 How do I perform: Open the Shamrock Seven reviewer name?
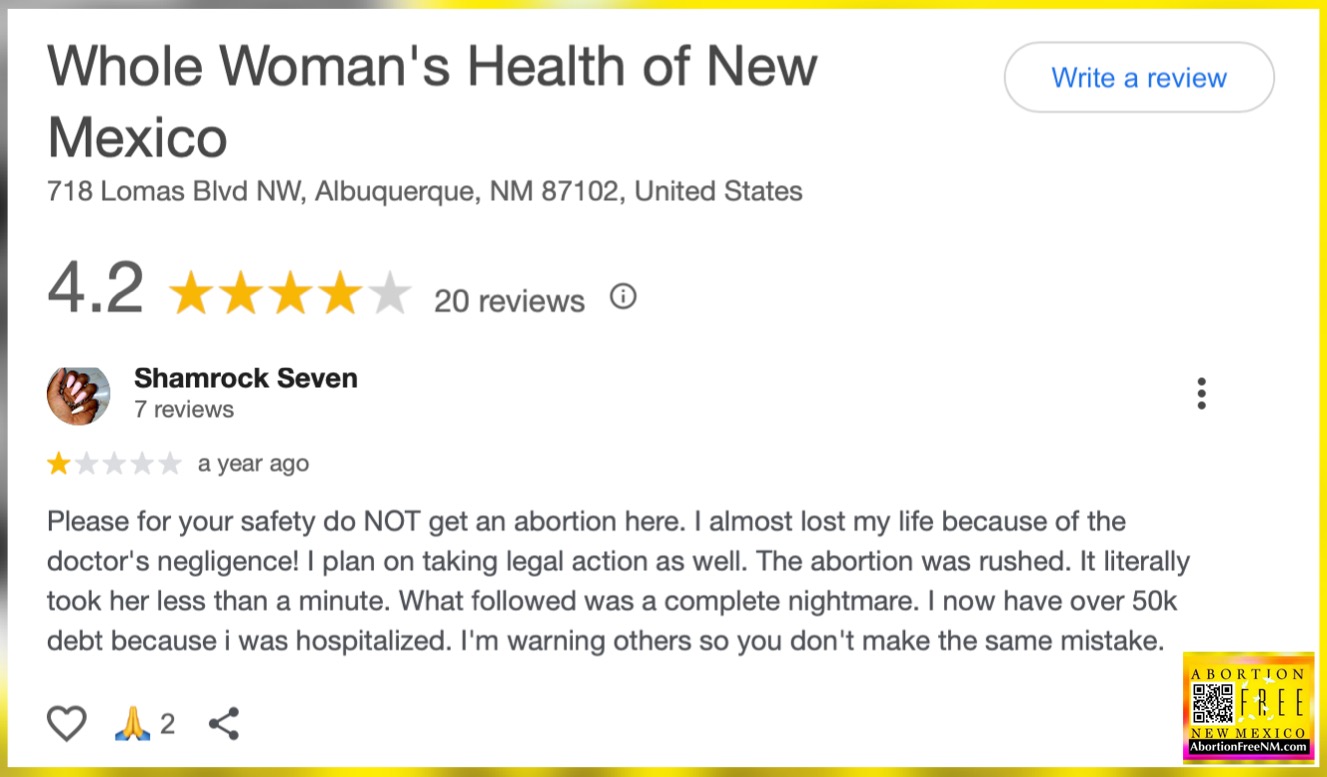[246, 378]
